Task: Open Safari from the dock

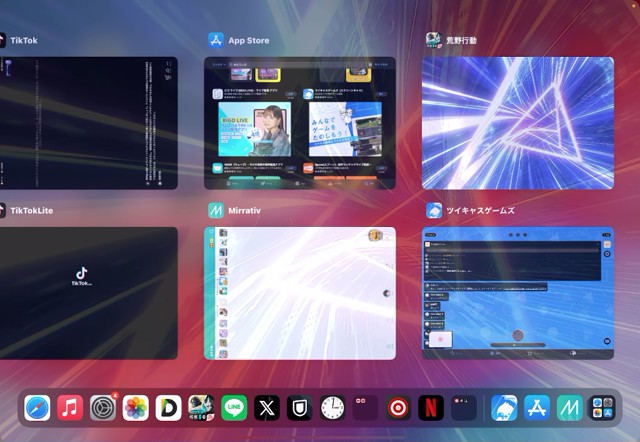Action: coord(37,408)
